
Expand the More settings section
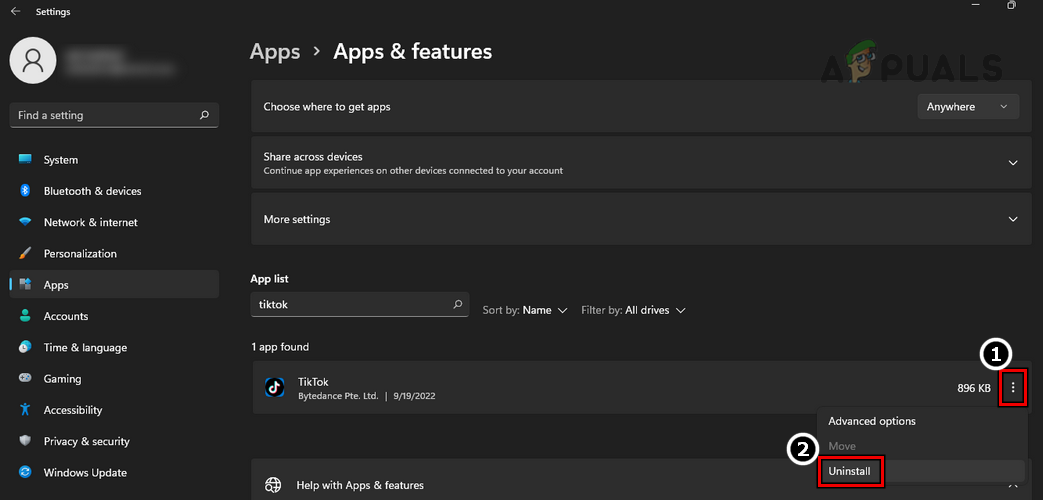click(1012, 219)
